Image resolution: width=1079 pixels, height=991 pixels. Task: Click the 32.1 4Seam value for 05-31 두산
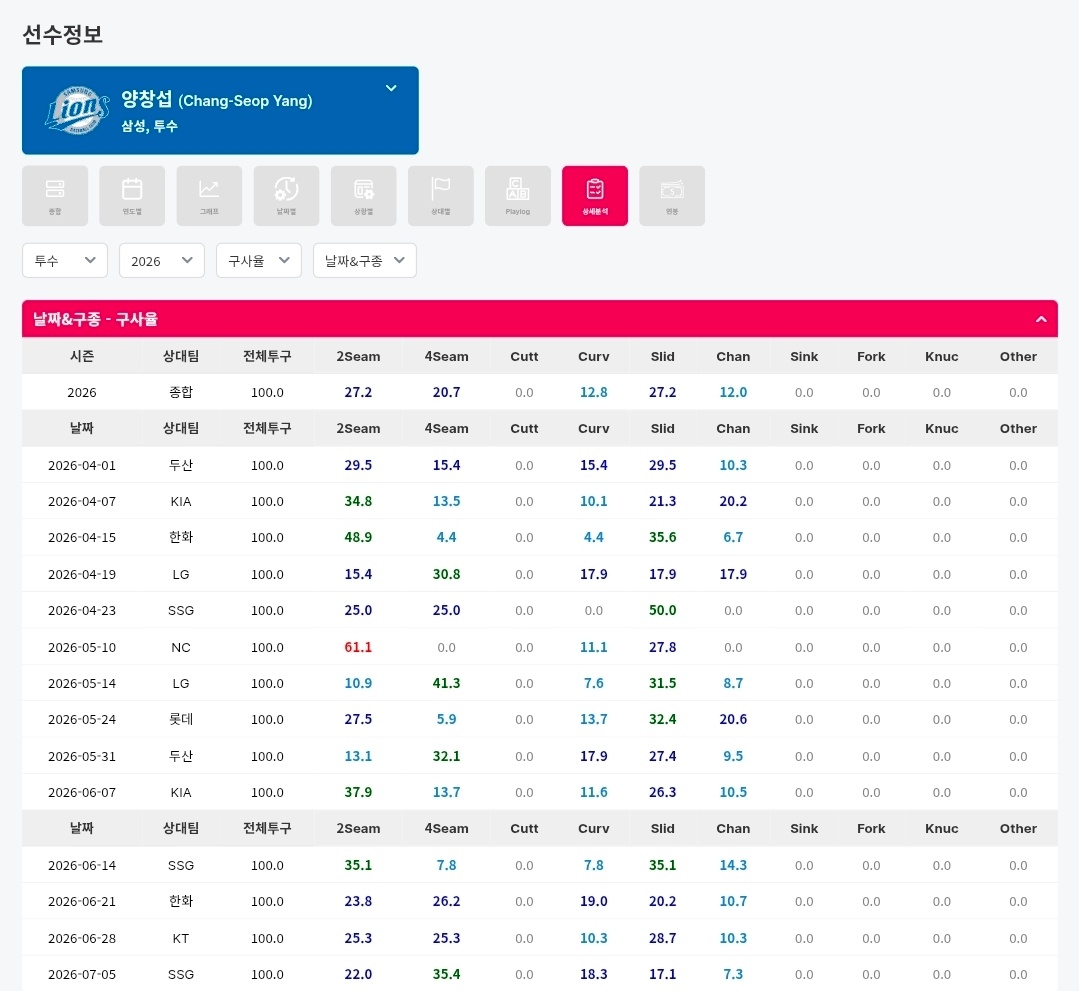447,756
